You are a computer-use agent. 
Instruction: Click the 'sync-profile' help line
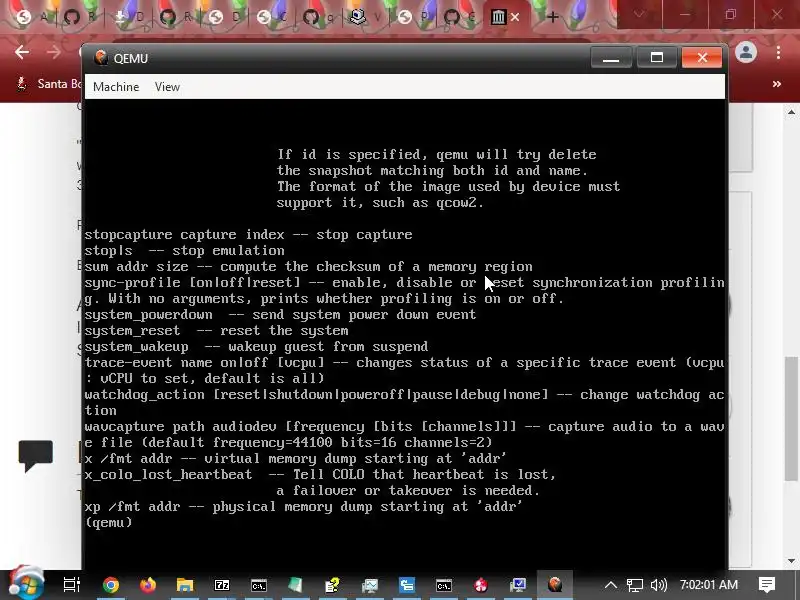405,290
